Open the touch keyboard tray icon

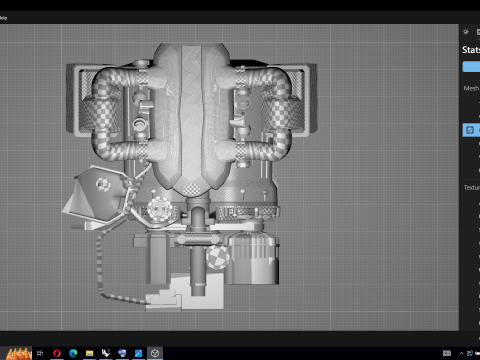pyautogui.click(x=447, y=353)
